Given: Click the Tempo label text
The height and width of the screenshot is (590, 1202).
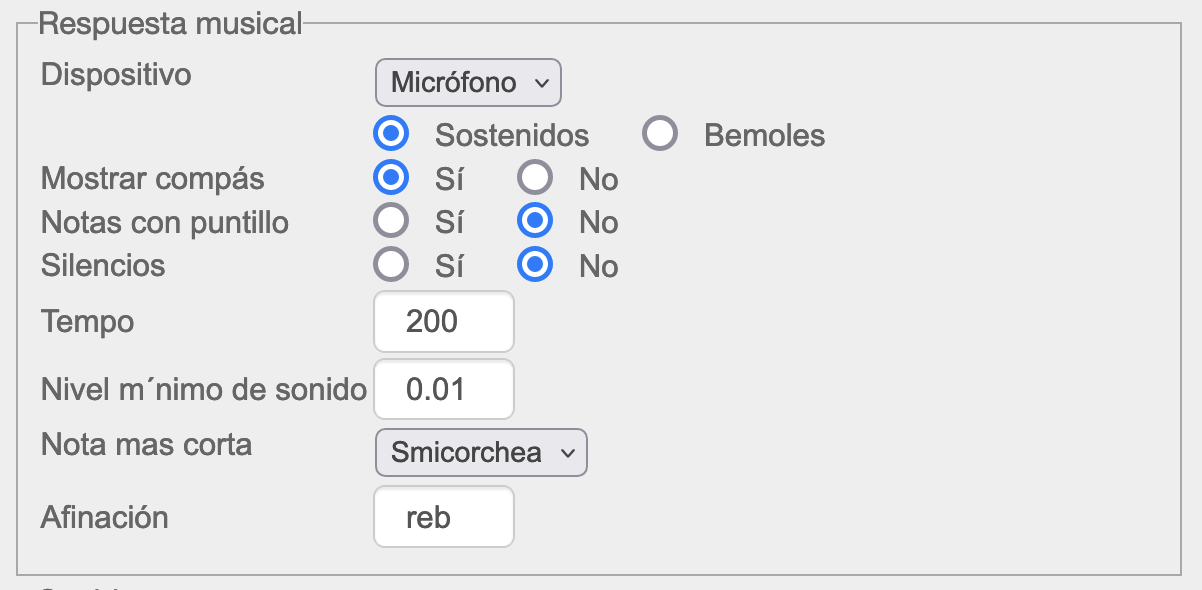Looking at the screenshot, I should pos(87,322).
